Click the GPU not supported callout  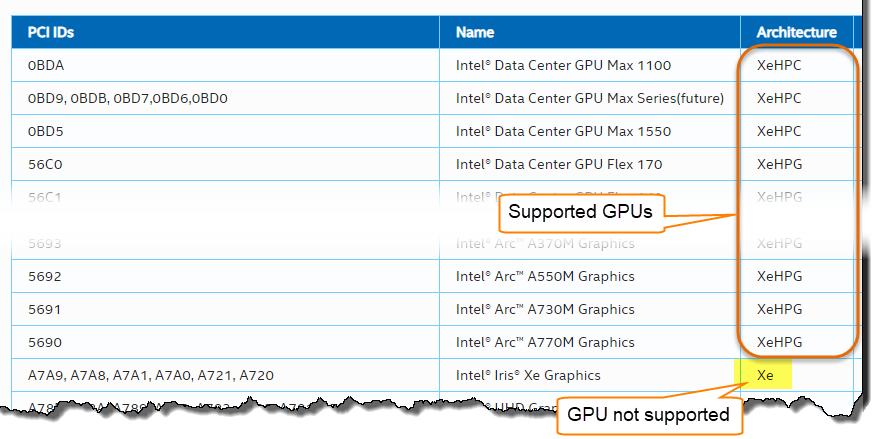(648, 414)
